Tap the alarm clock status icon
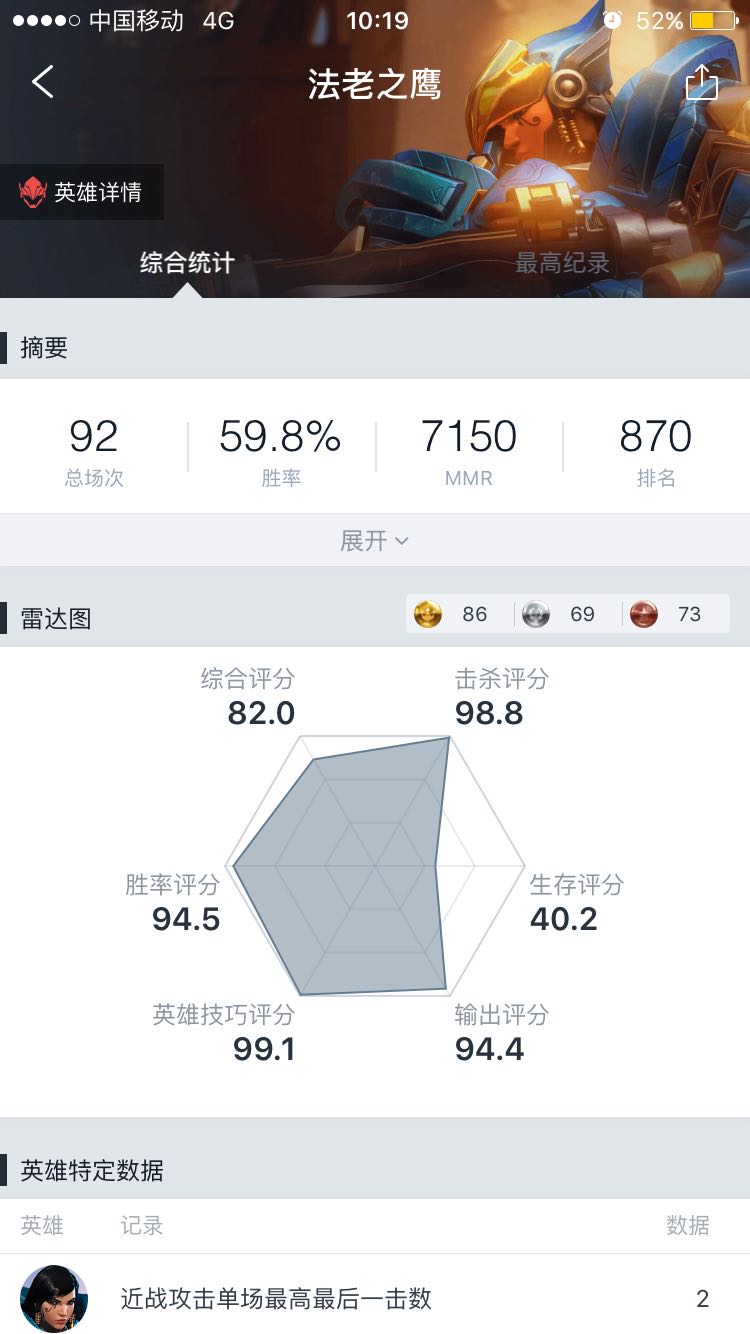This screenshot has width=750, height=1334. point(612,20)
